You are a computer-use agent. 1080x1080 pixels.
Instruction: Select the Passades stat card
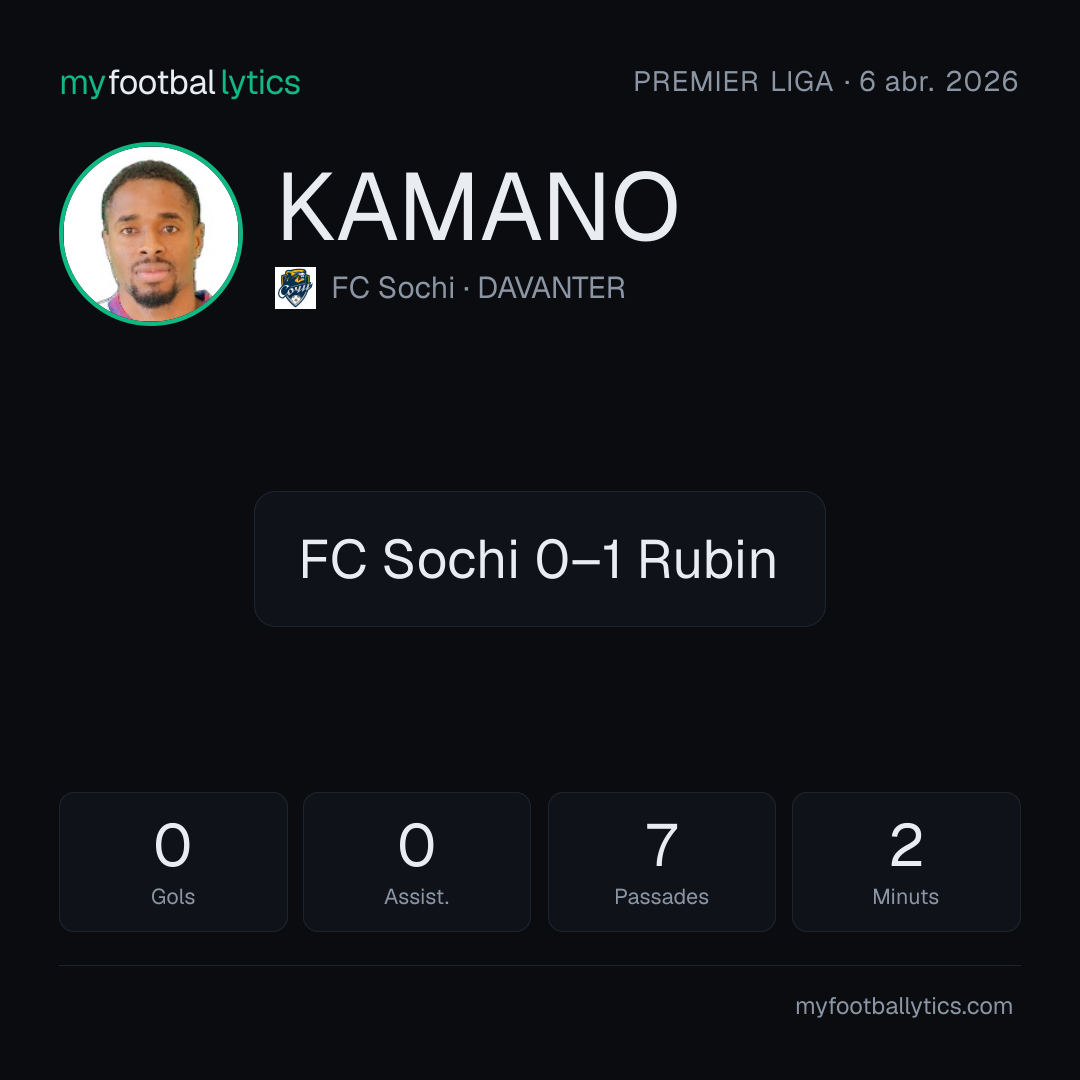click(661, 862)
